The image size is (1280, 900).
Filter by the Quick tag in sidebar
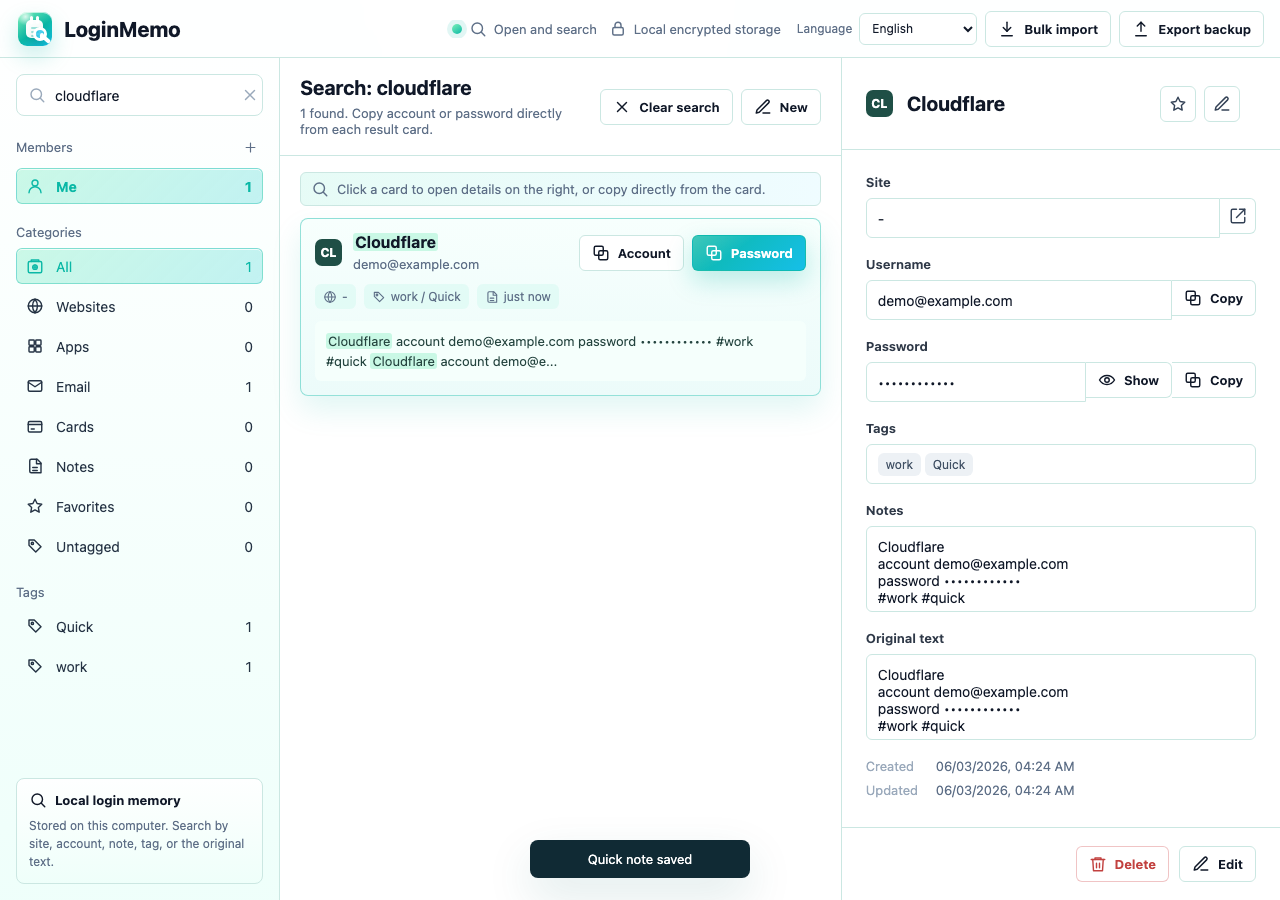click(139, 626)
